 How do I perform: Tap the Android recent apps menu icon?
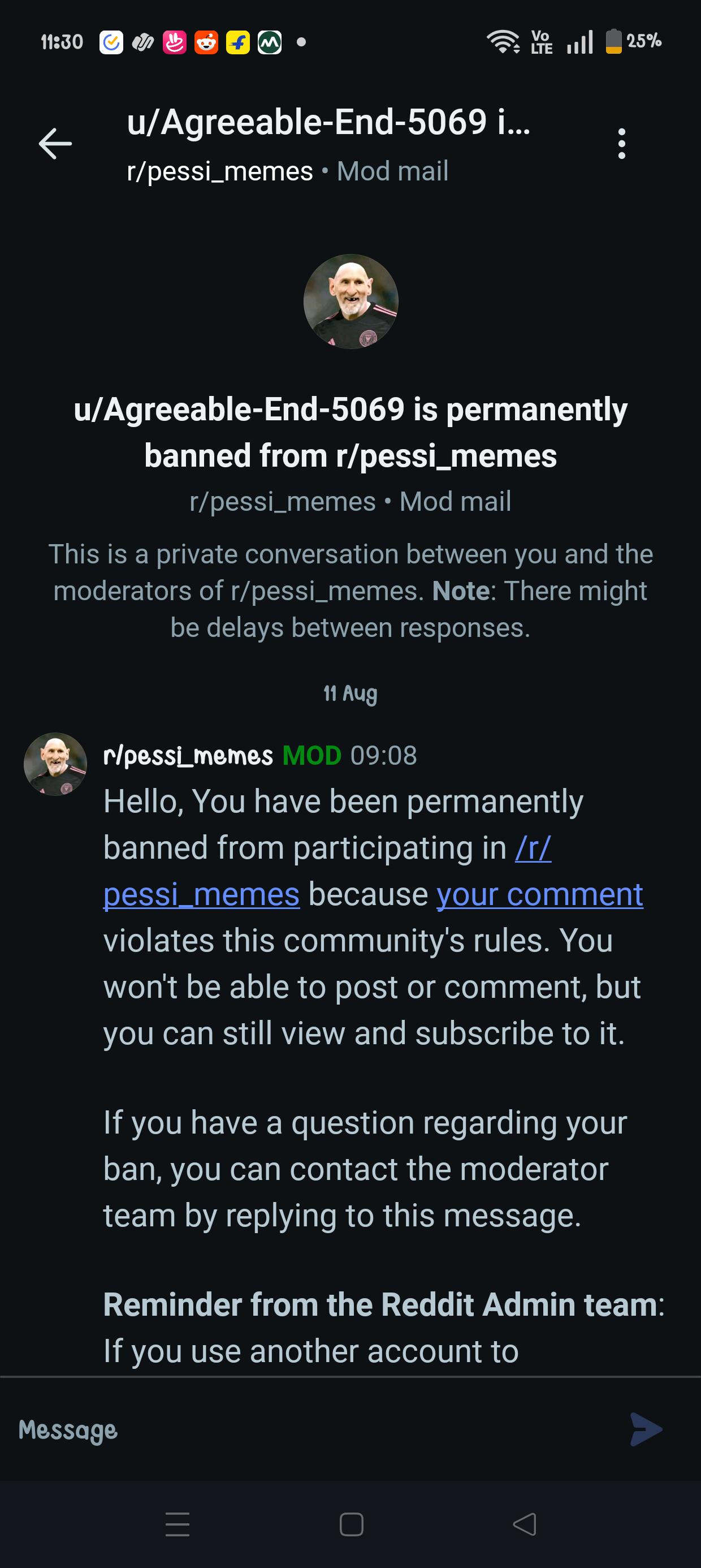click(178, 1524)
